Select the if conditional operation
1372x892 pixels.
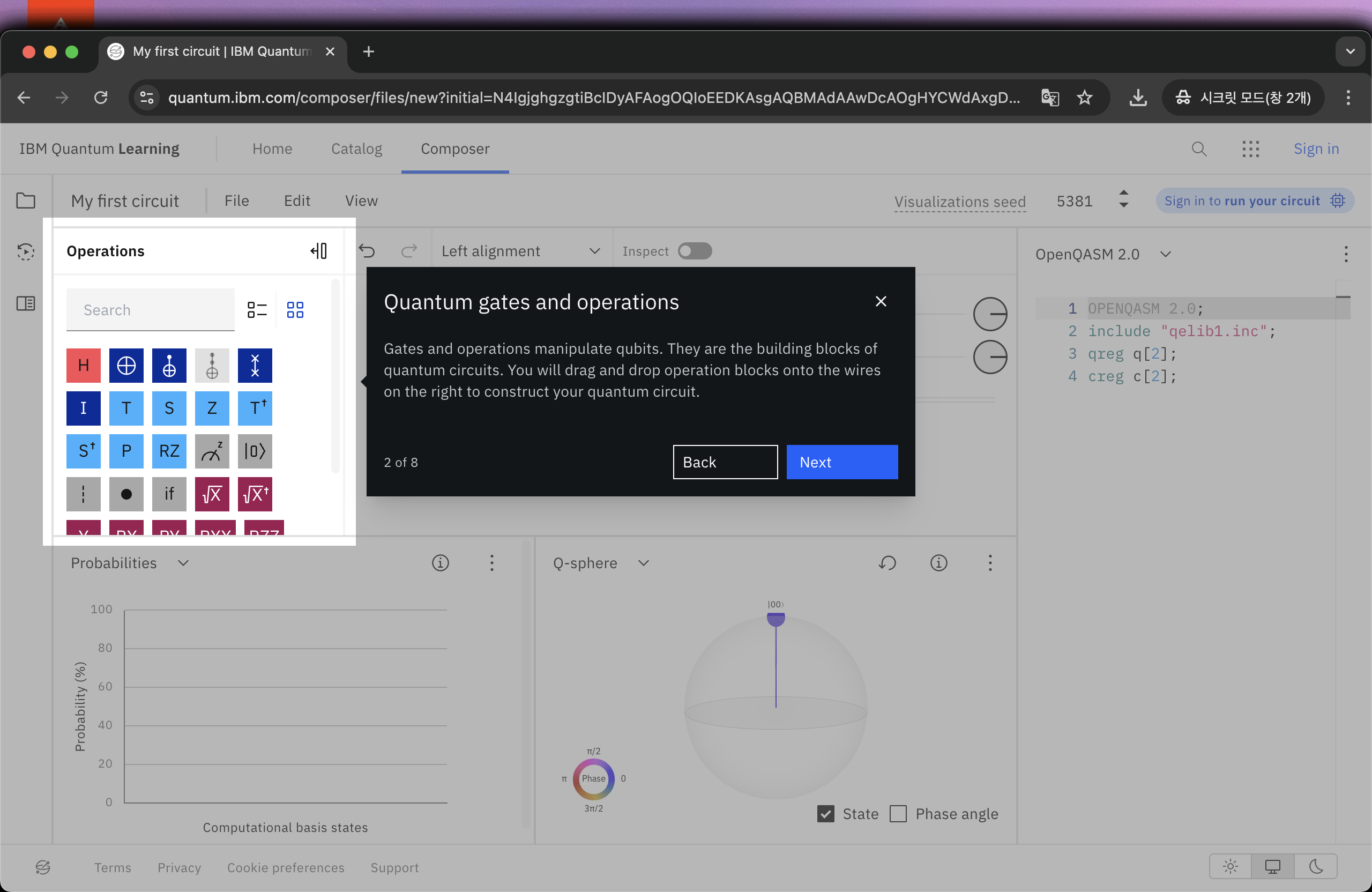pos(169,494)
